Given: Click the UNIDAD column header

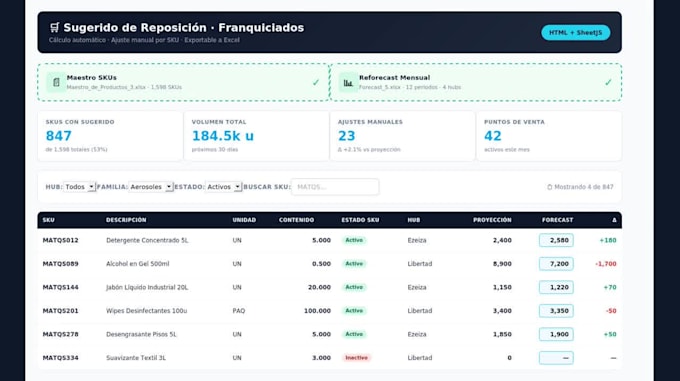Looking at the screenshot, I should tap(244, 220).
